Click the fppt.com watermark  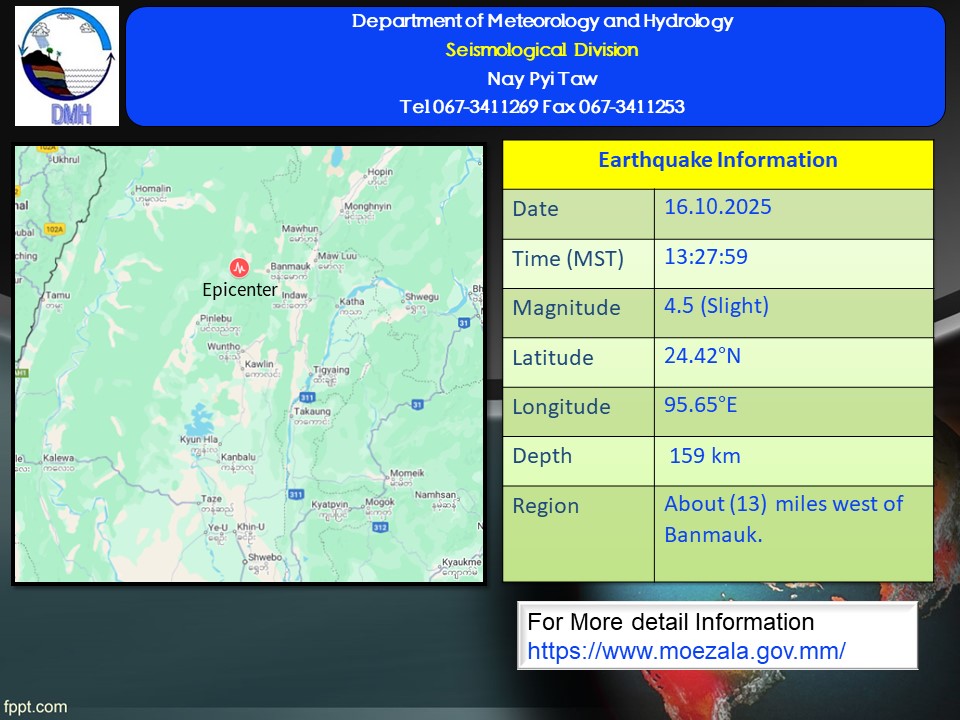tap(35, 706)
